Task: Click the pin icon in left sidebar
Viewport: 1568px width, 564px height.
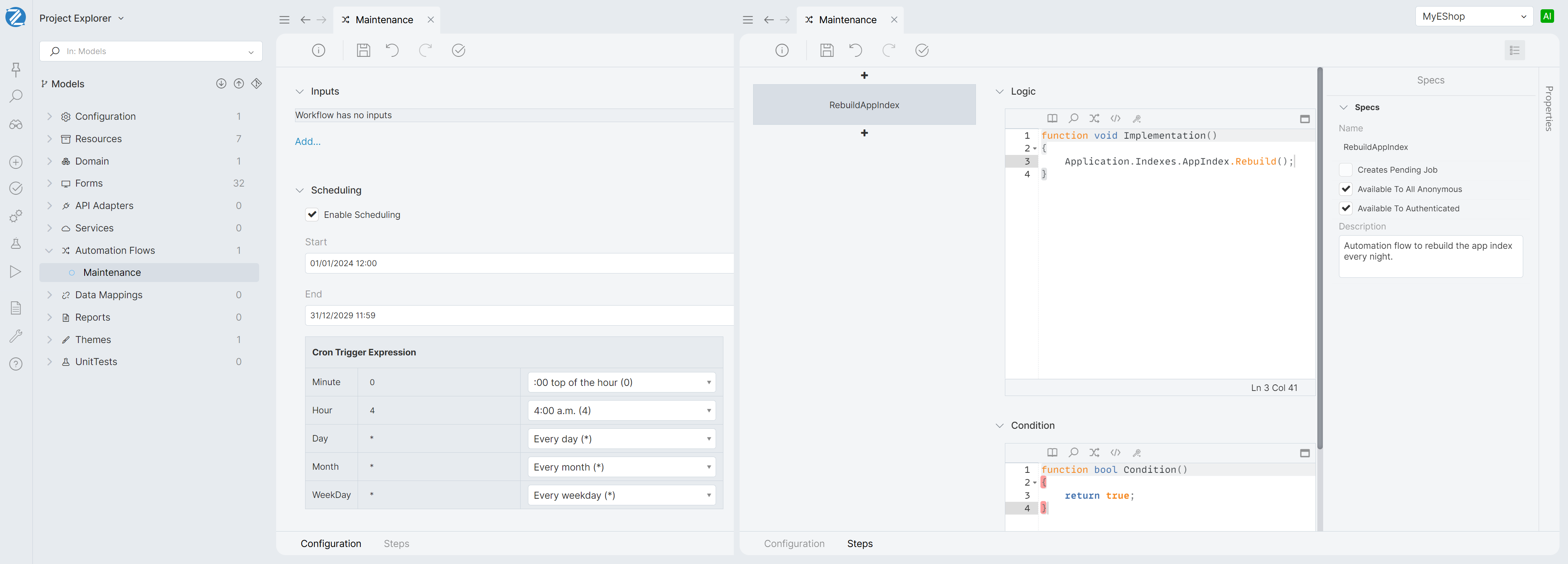Action: [16, 70]
